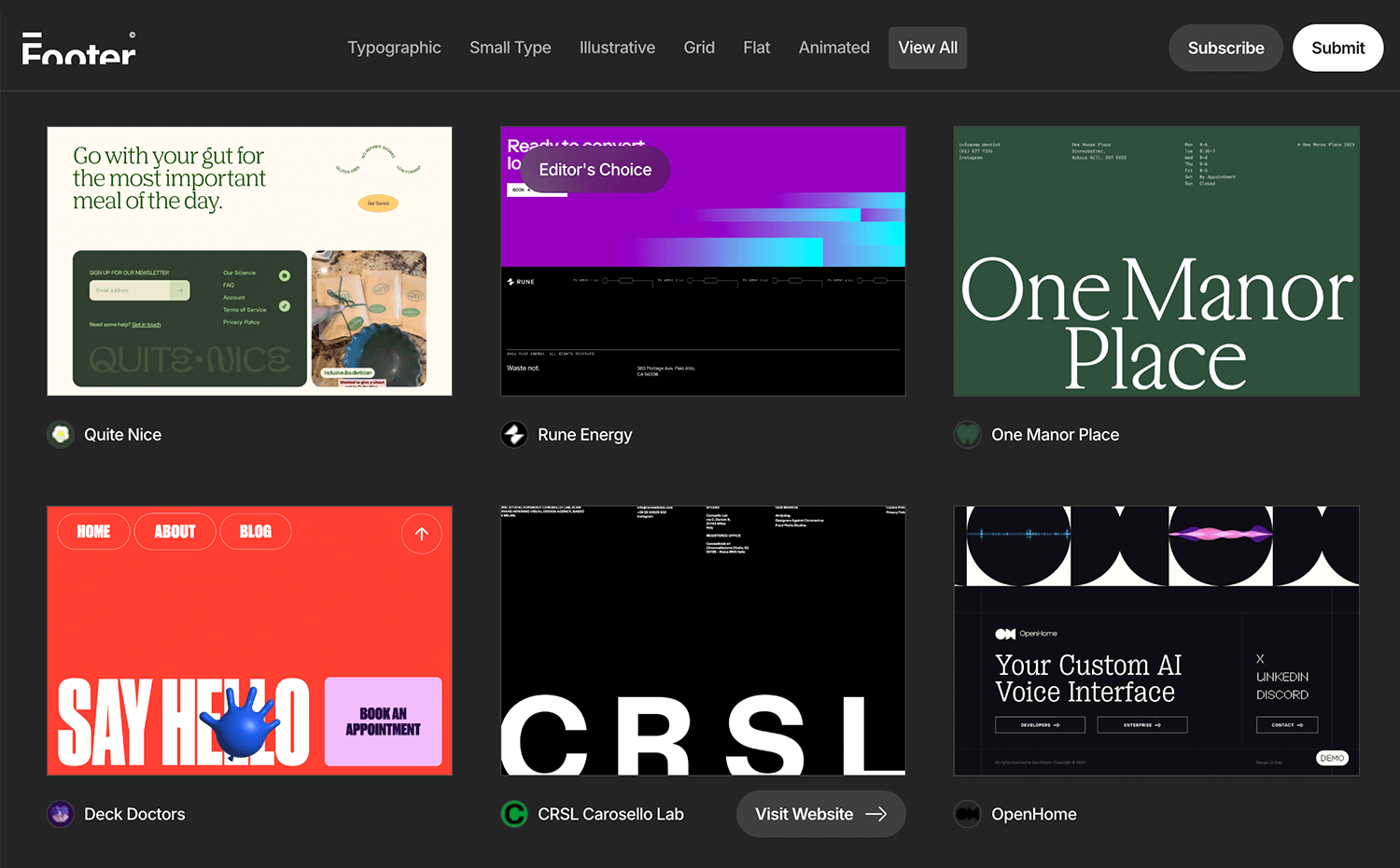Open the One Manor Place title link
This screenshot has height=868, width=1400.
coord(1055,435)
